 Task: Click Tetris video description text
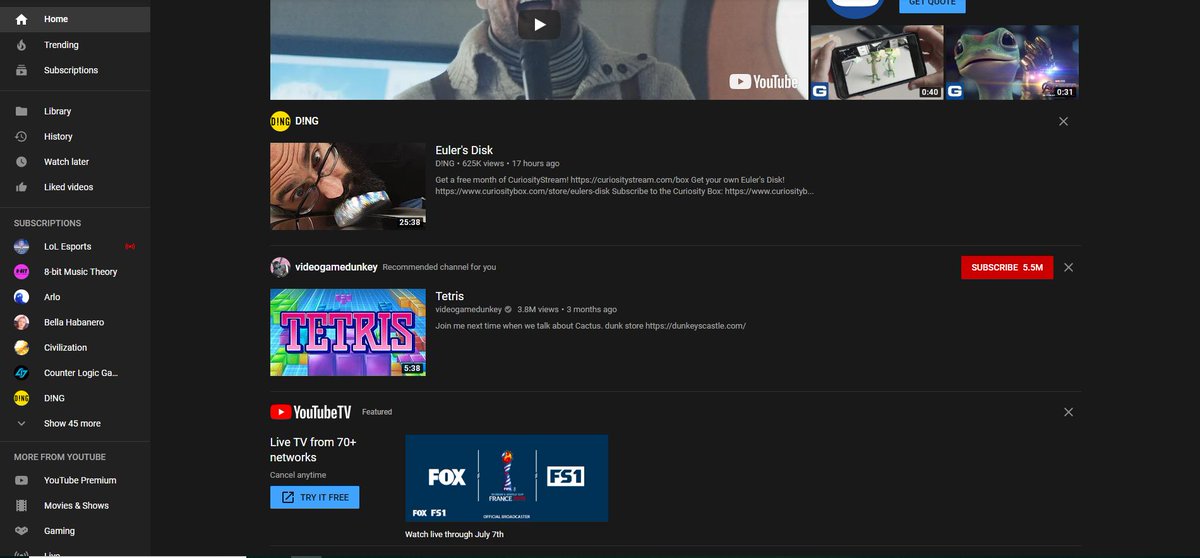590,326
